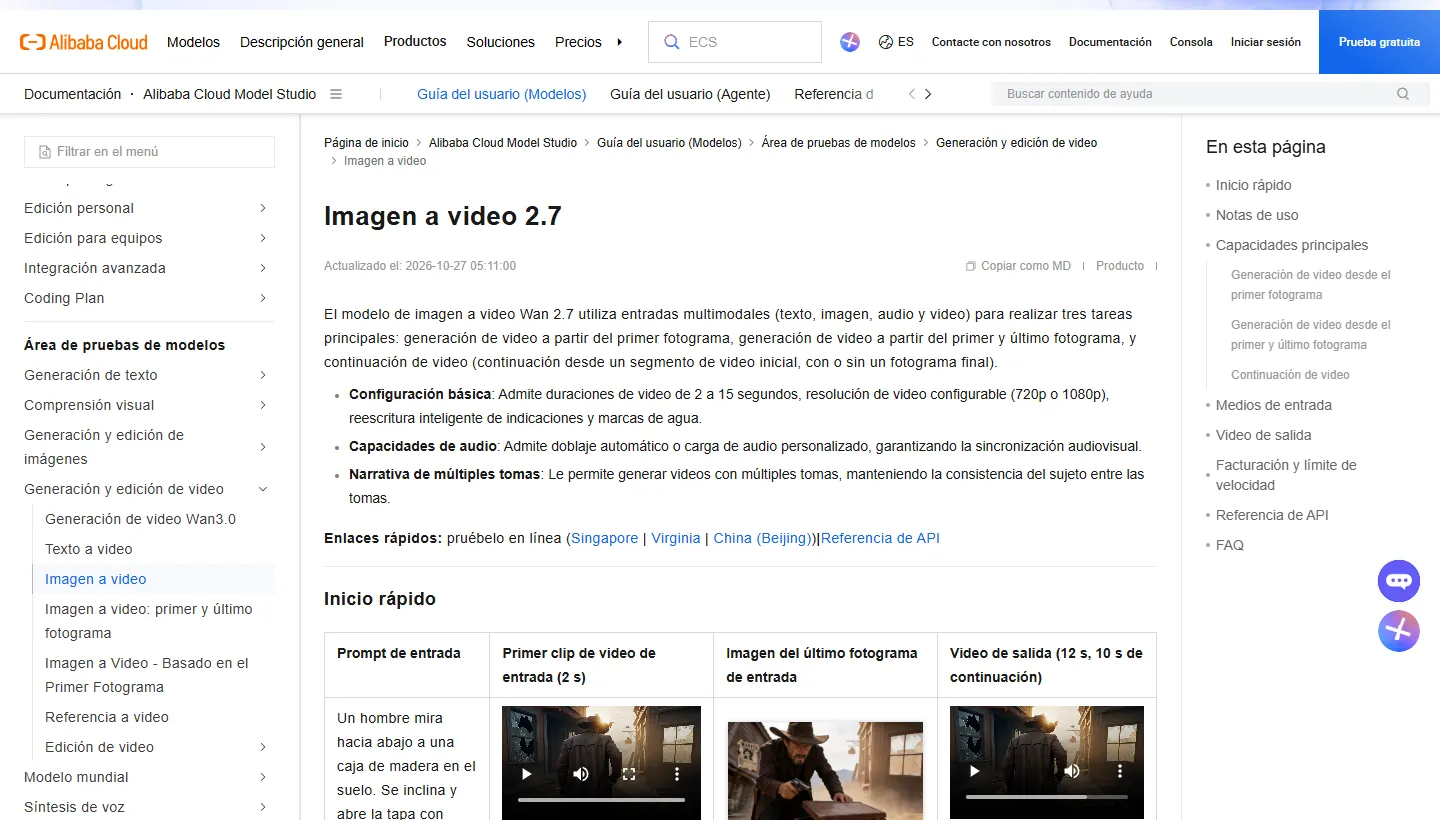
Task: Select the Guía del usuario (Modelos) tab
Action: (501, 94)
